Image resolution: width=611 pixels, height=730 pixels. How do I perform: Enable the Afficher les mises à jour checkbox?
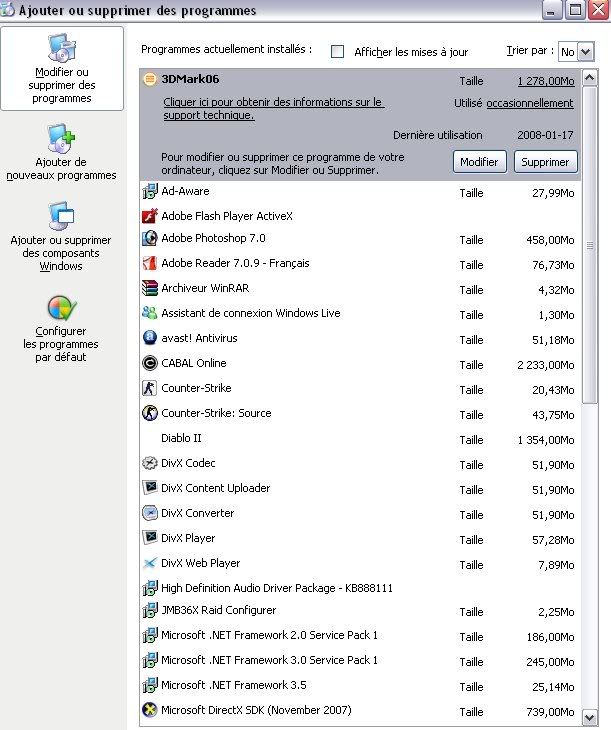coord(338,51)
